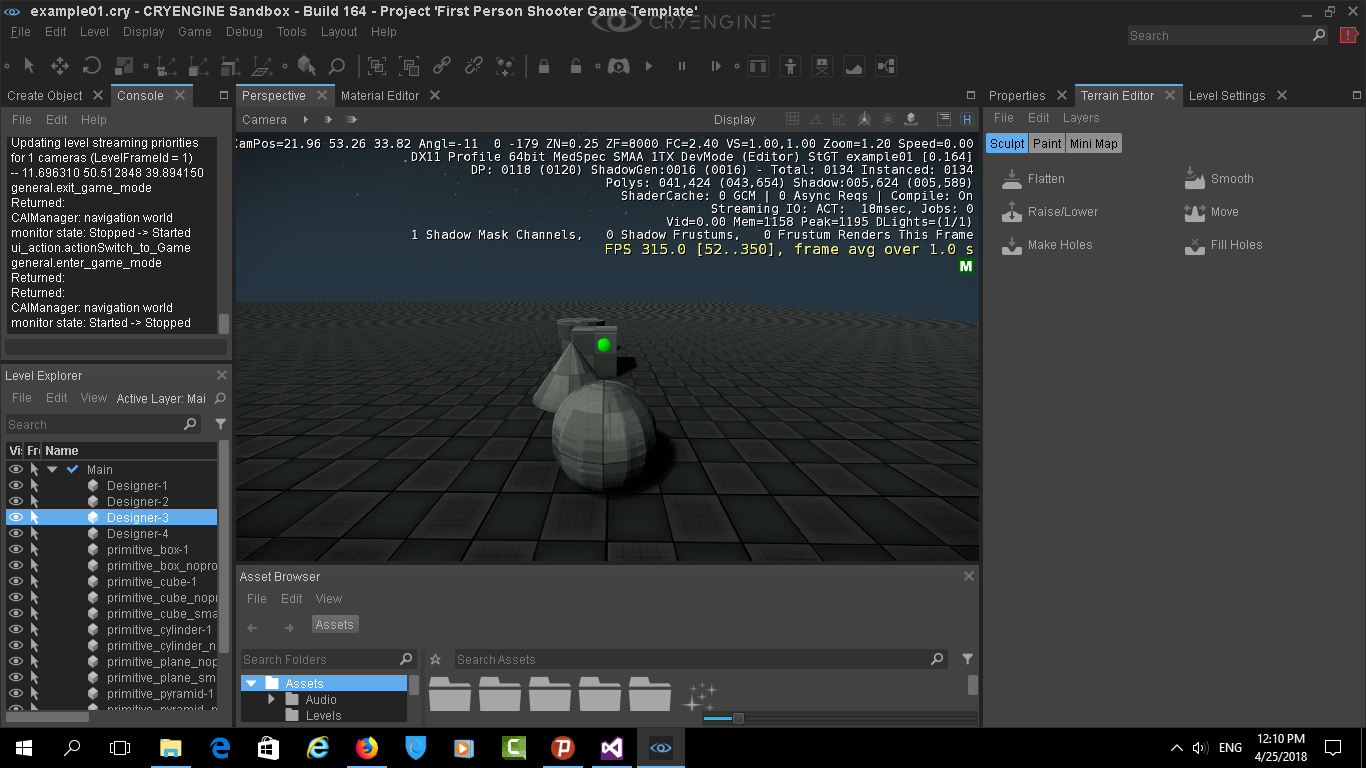This screenshot has width=1366, height=768.
Task: Expand the Audio folder in Asset Browser
Action: [x=271, y=699]
